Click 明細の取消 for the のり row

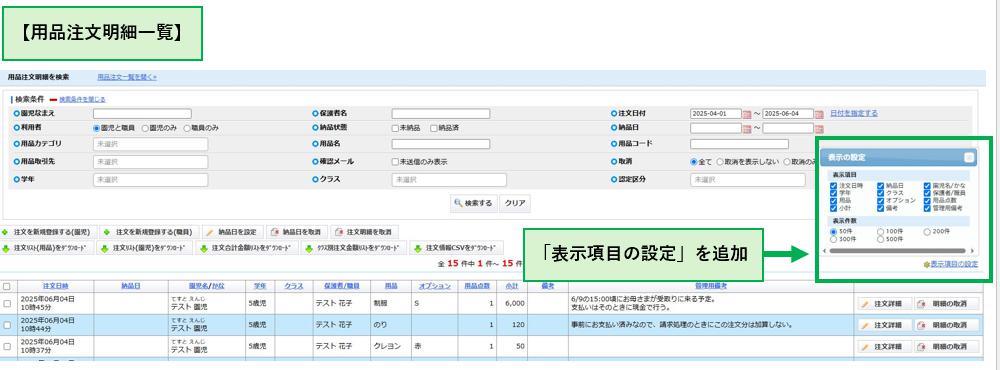coord(946,325)
